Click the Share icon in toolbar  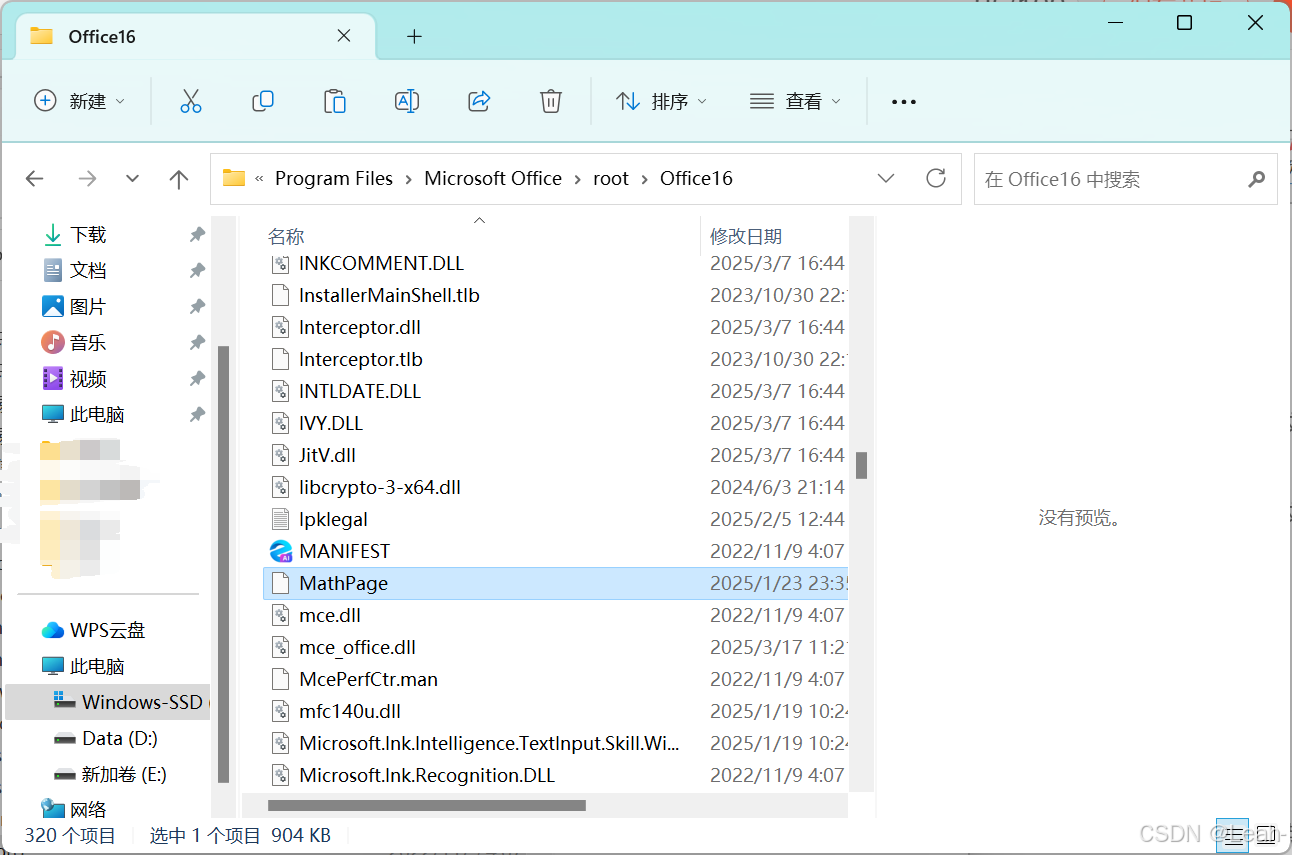[x=479, y=101]
